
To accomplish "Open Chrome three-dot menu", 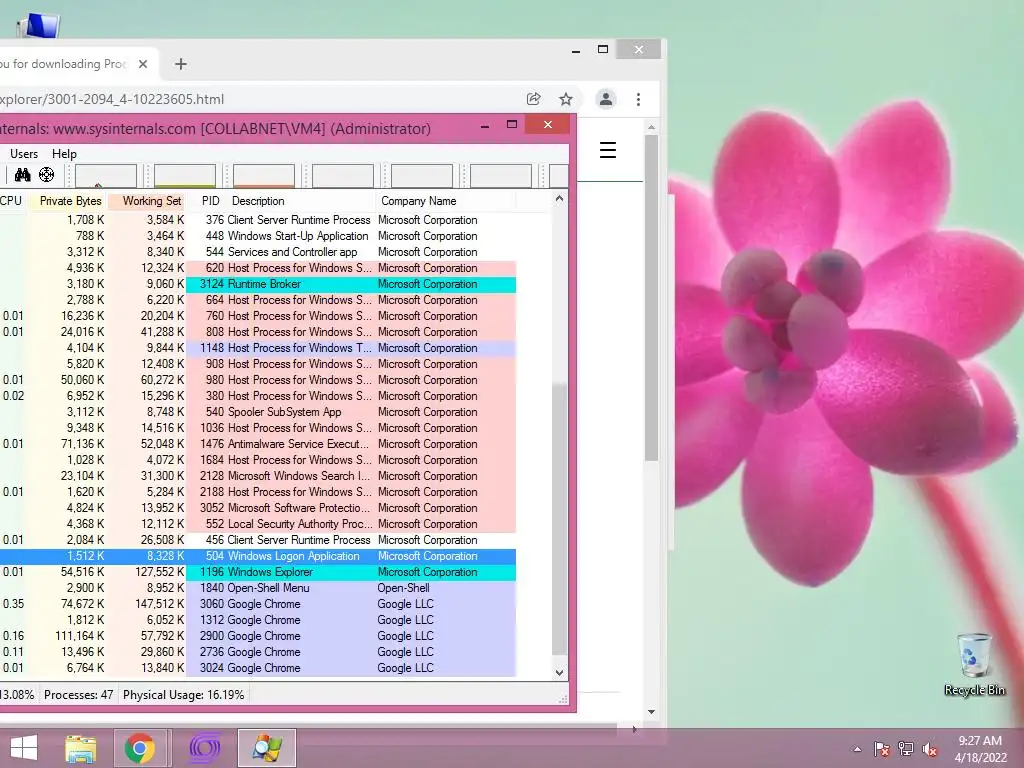I will pos(638,99).
